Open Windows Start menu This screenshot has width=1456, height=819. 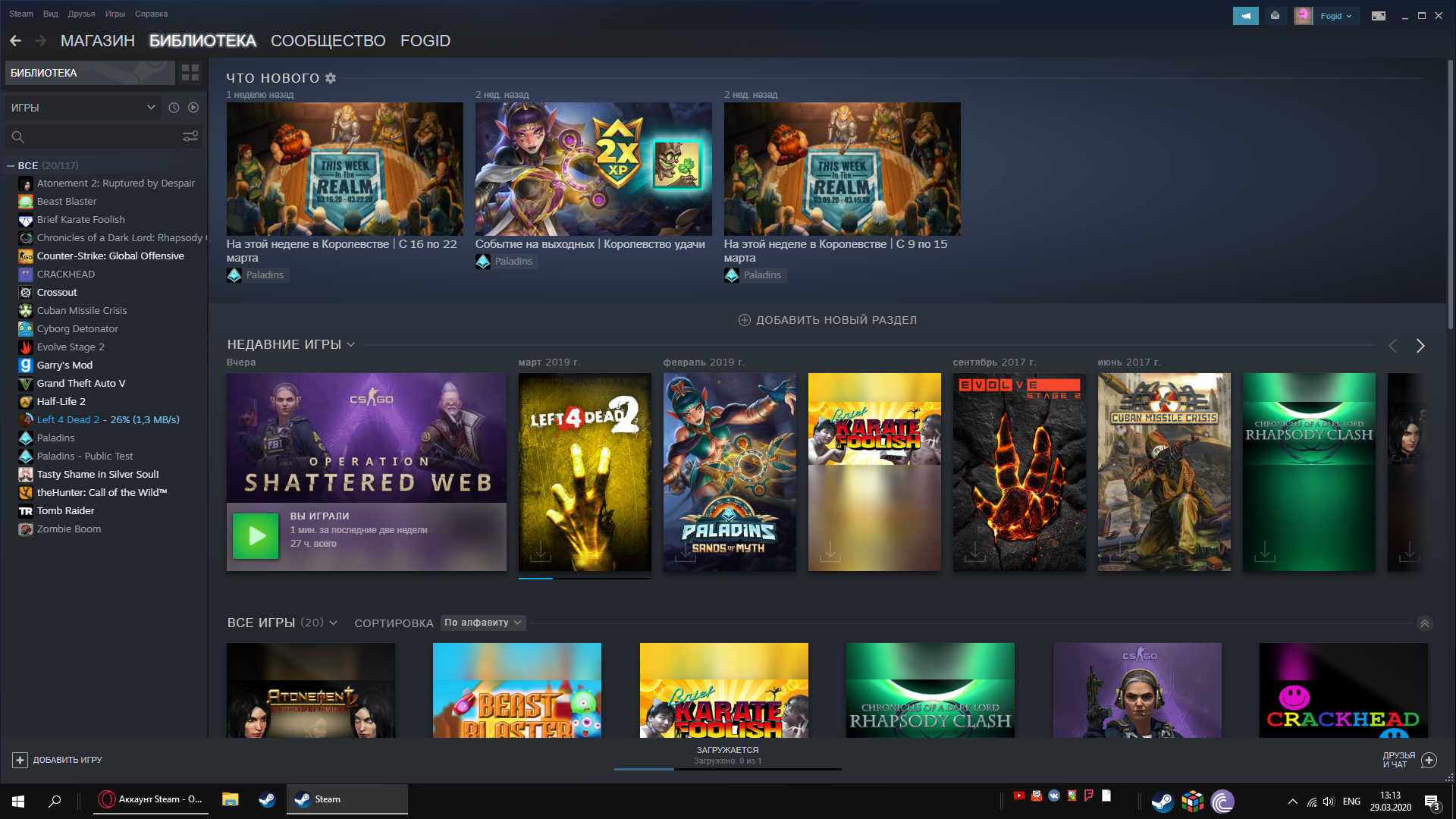[x=18, y=801]
